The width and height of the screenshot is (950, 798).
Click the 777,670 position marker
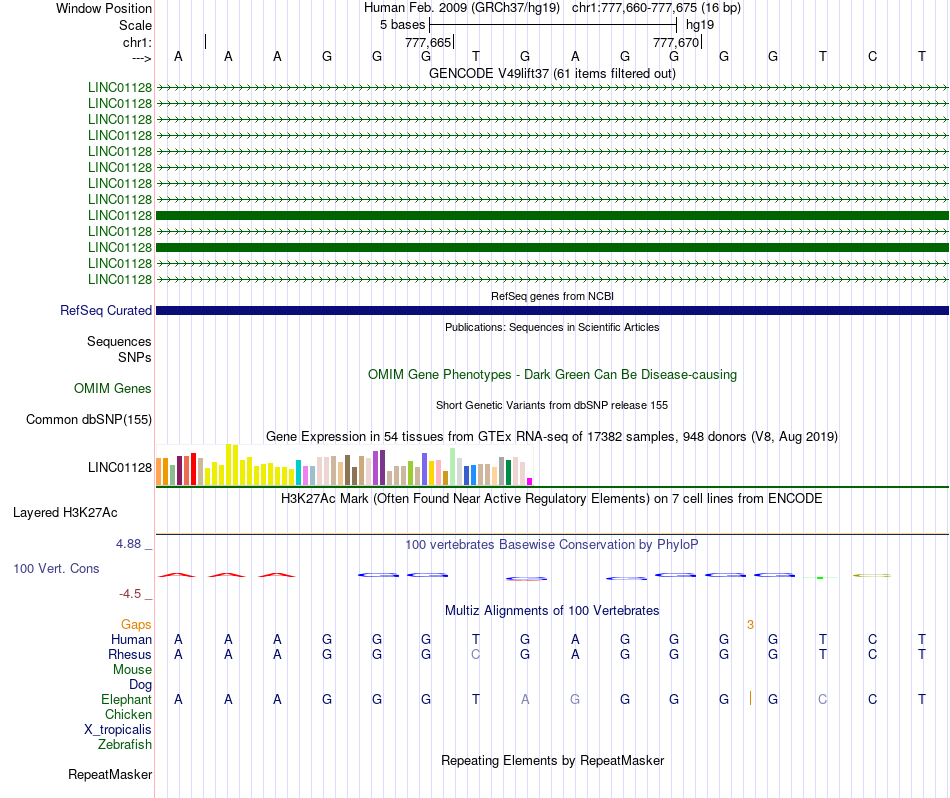tap(676, 42)
